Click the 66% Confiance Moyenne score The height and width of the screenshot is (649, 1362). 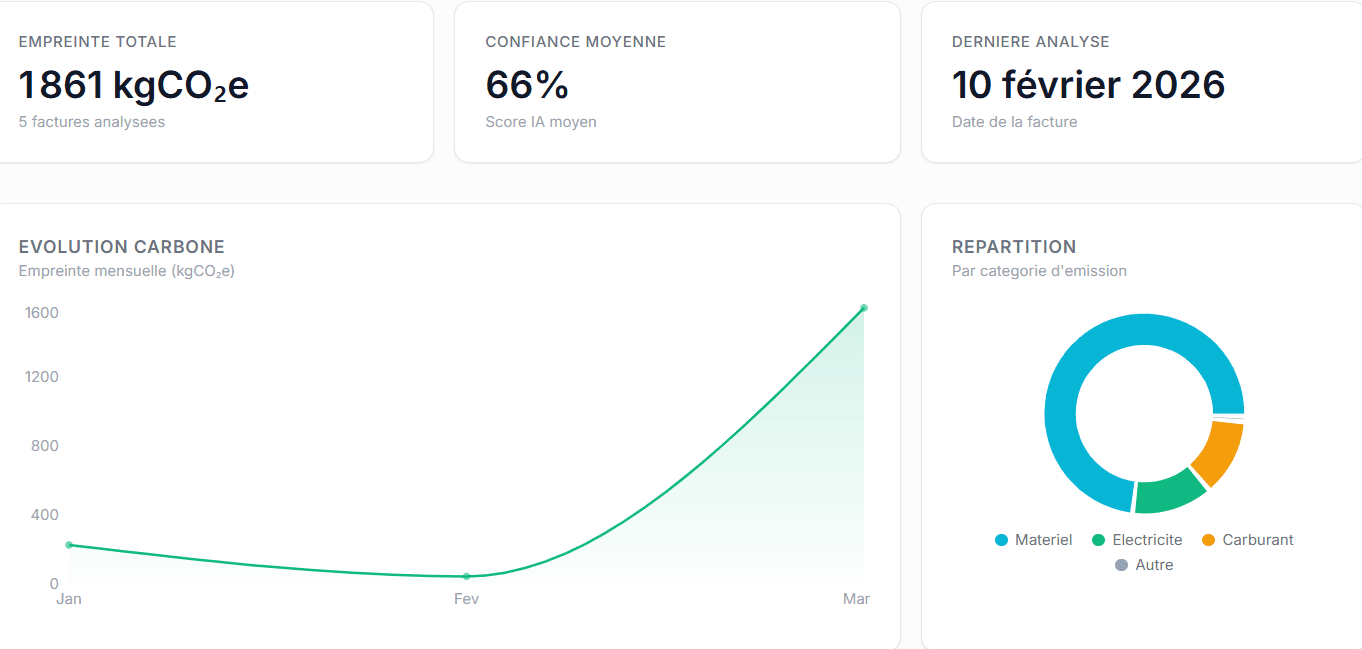[527, 84]
